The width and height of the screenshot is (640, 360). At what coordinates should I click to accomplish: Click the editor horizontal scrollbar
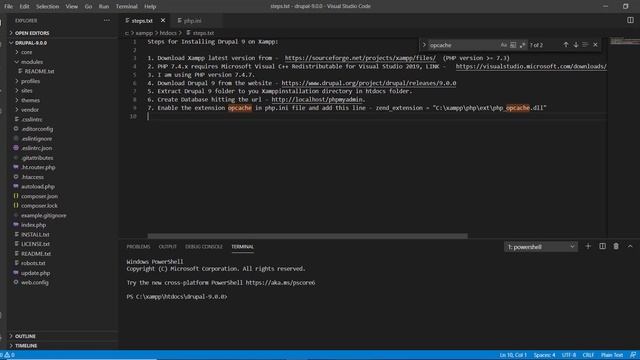pos(307,236)
